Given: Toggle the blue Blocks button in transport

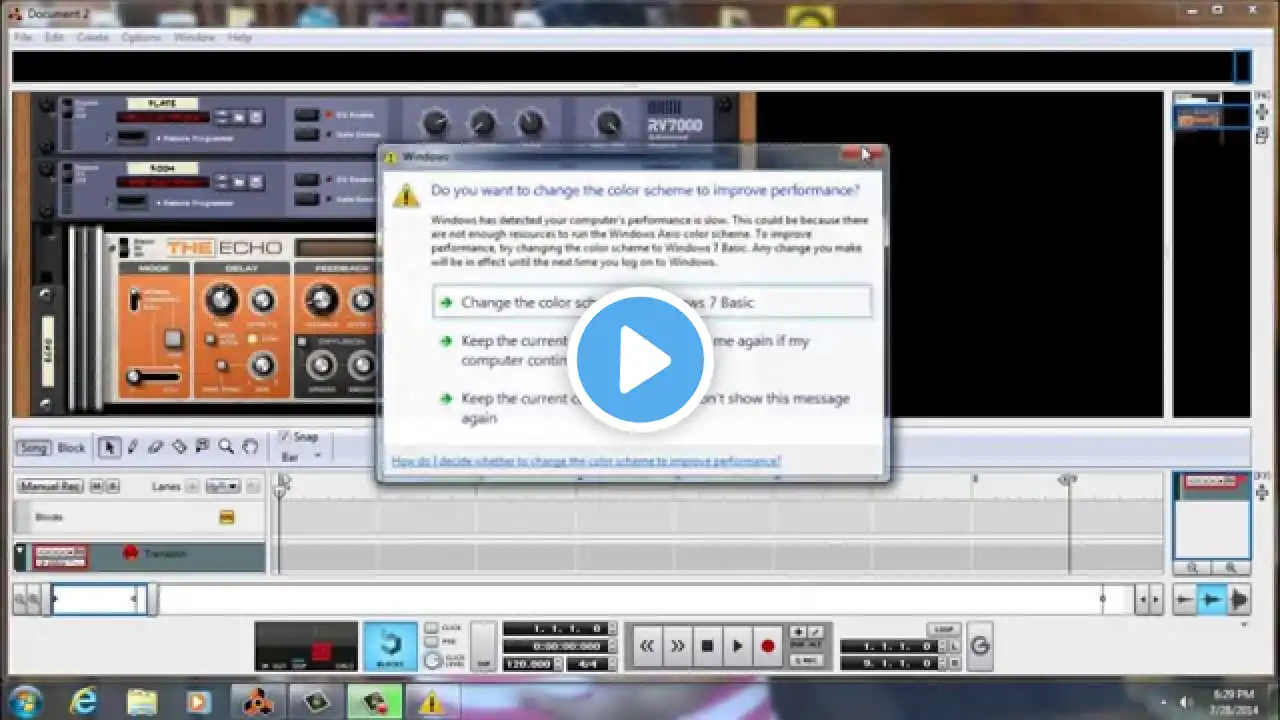Looking at the screenshot, I should pyautogui.click(x=390, y=646).
